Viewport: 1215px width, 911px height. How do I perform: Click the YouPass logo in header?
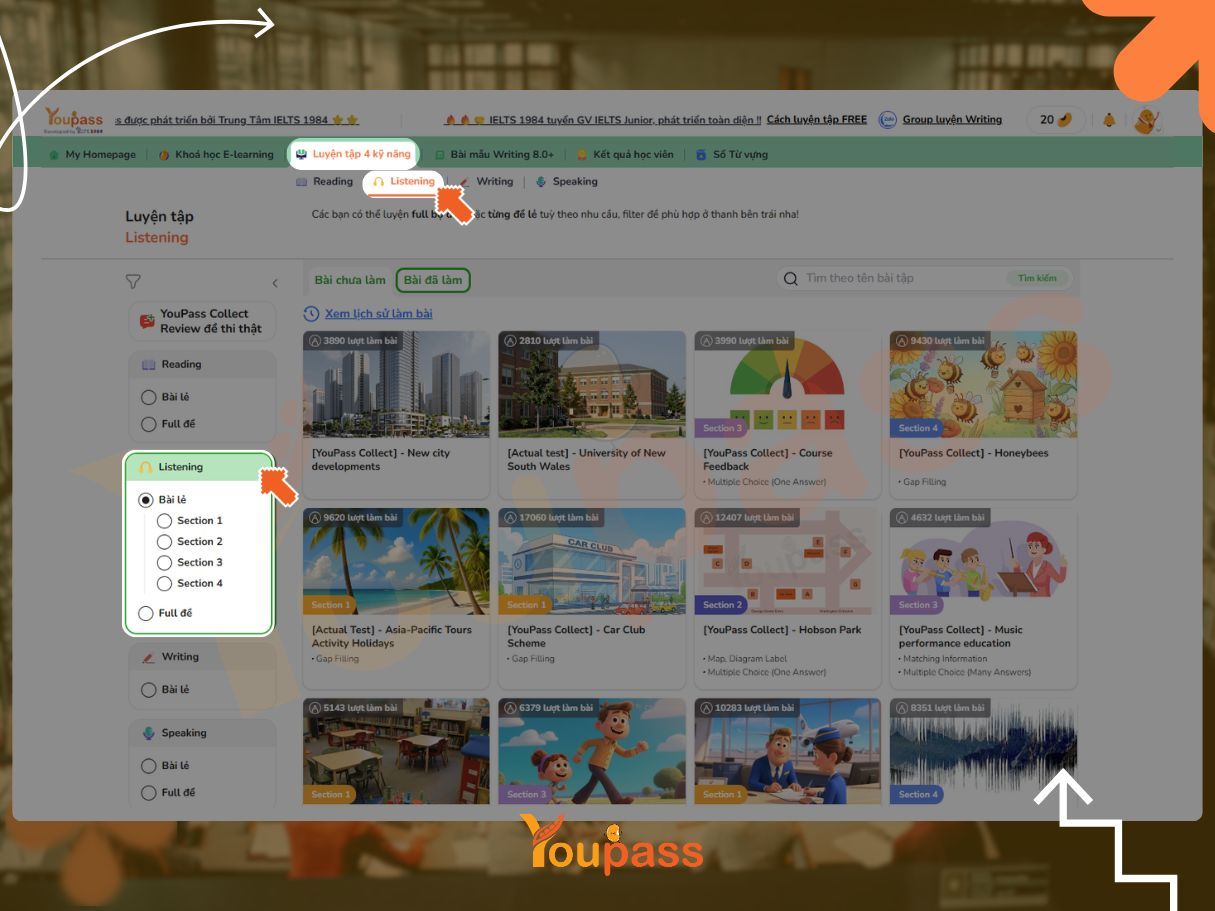74,121
